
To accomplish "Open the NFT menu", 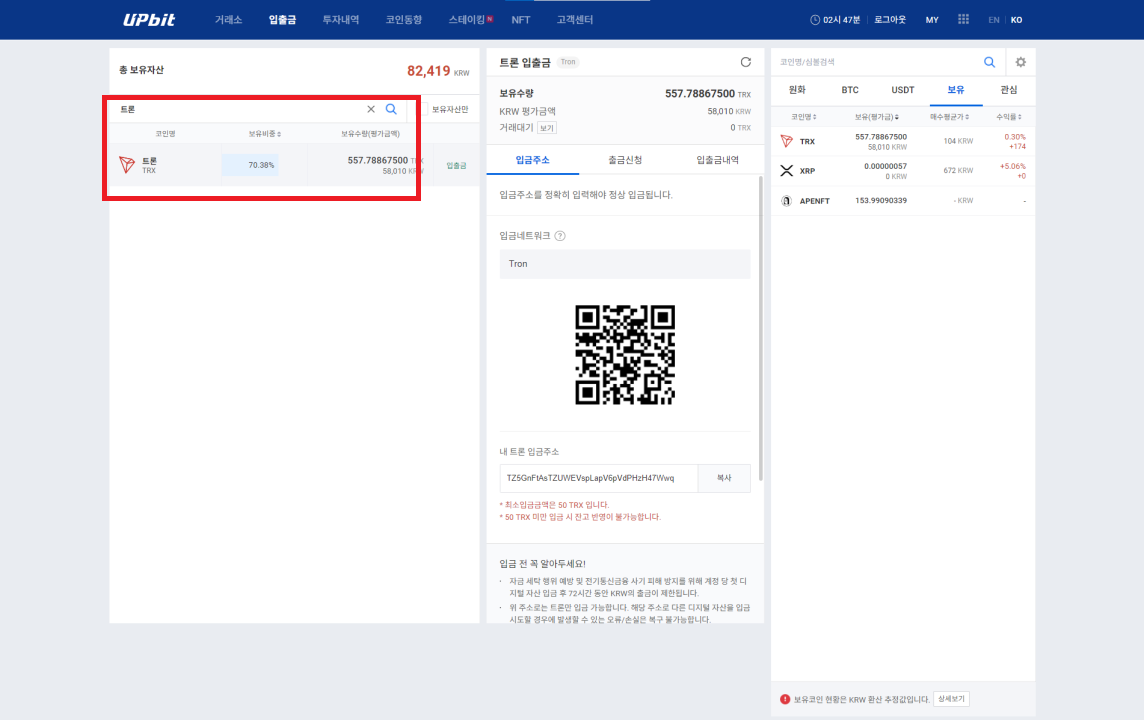I will [x=521, y=20].
